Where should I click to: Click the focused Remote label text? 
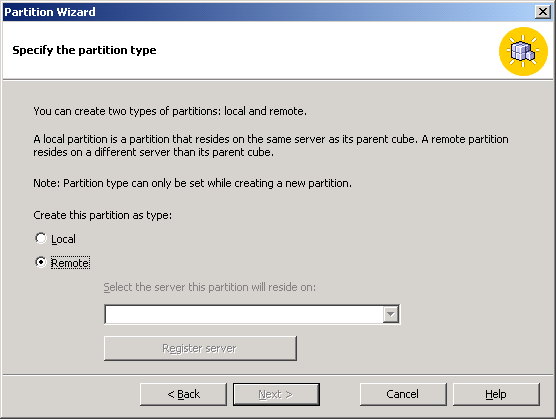coord(70,263)
